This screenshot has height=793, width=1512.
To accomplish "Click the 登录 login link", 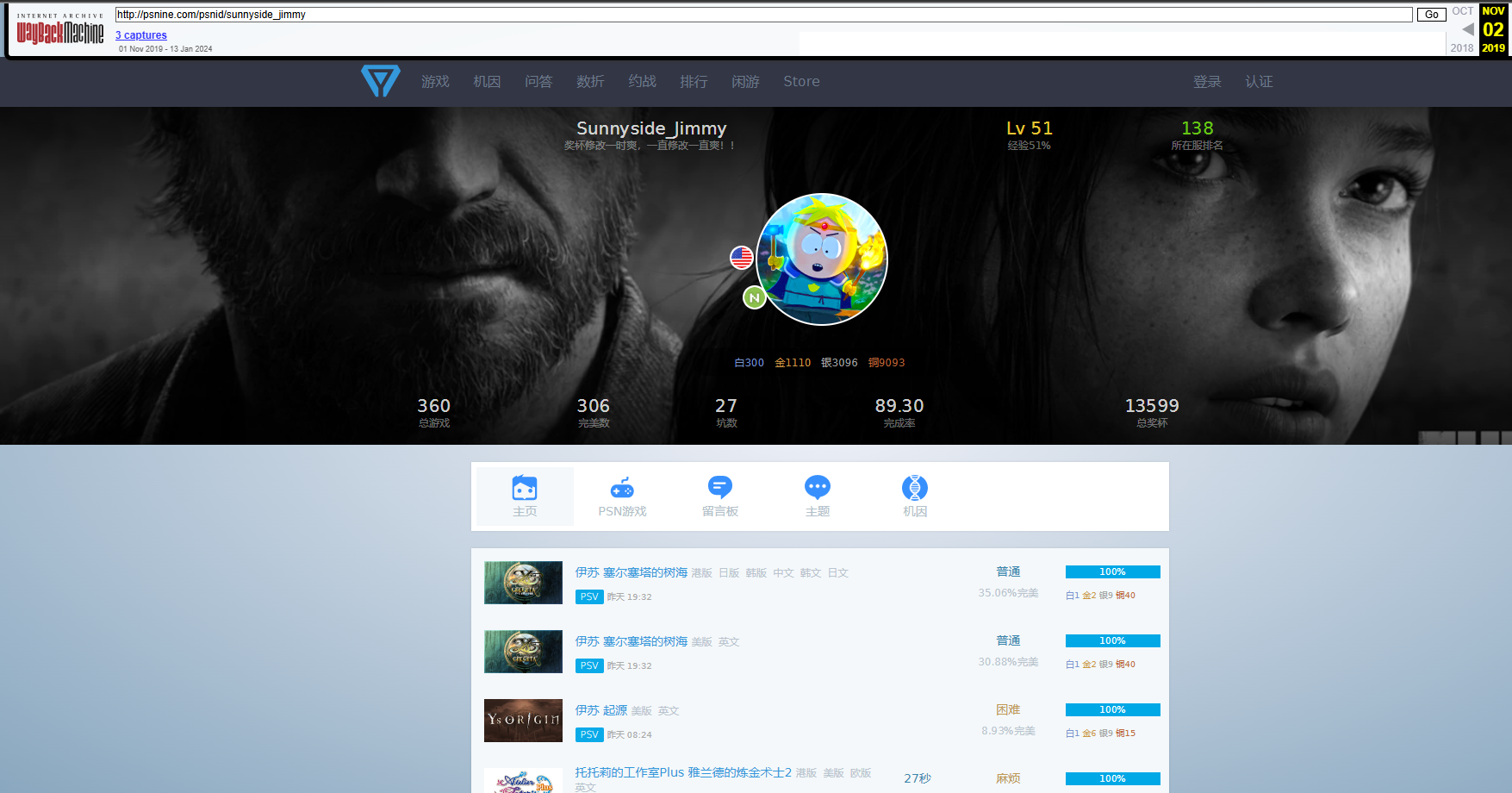I will coord(1207,81).
